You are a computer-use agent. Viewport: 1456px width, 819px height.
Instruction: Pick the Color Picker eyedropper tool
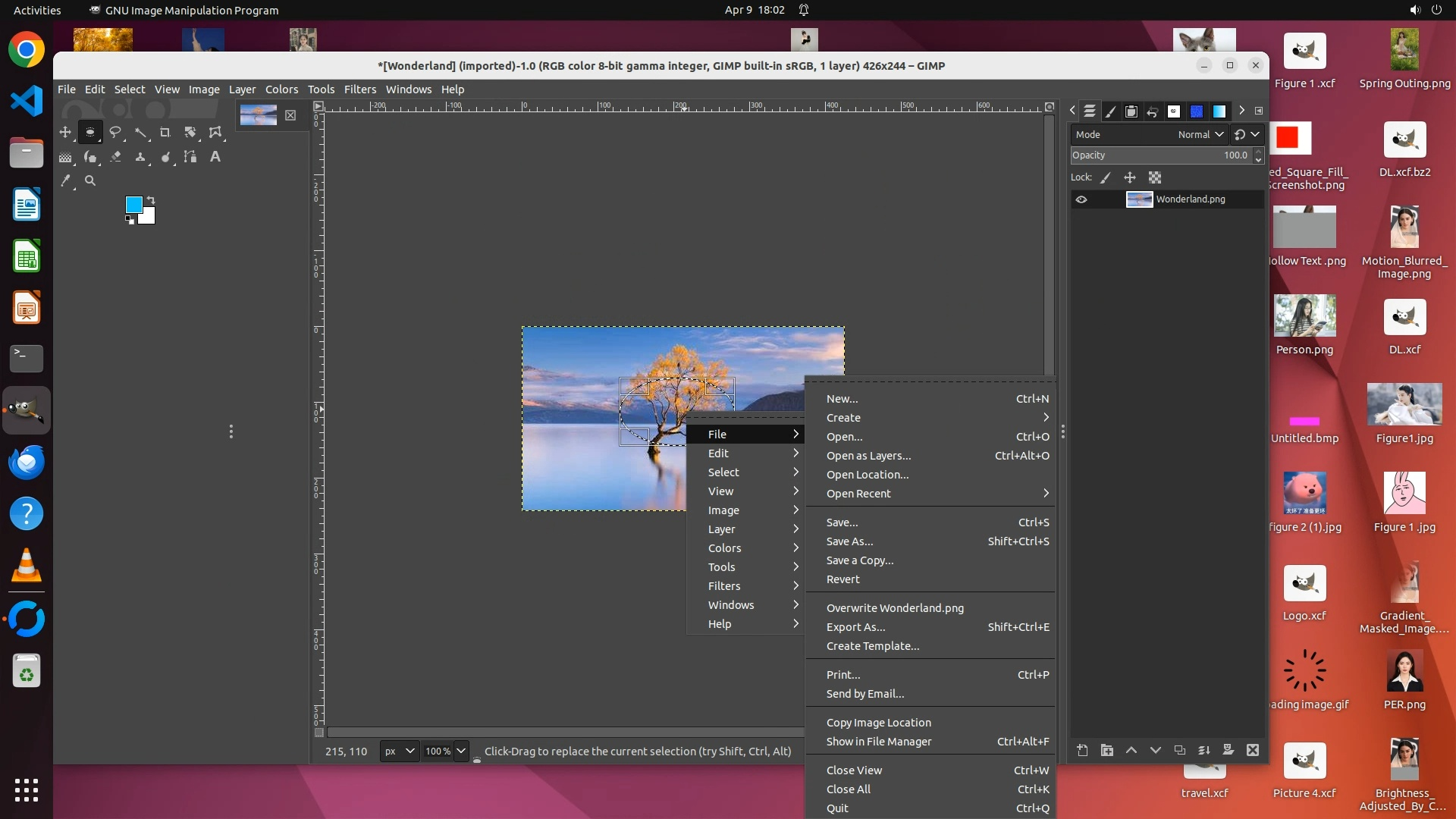(66, 181)
